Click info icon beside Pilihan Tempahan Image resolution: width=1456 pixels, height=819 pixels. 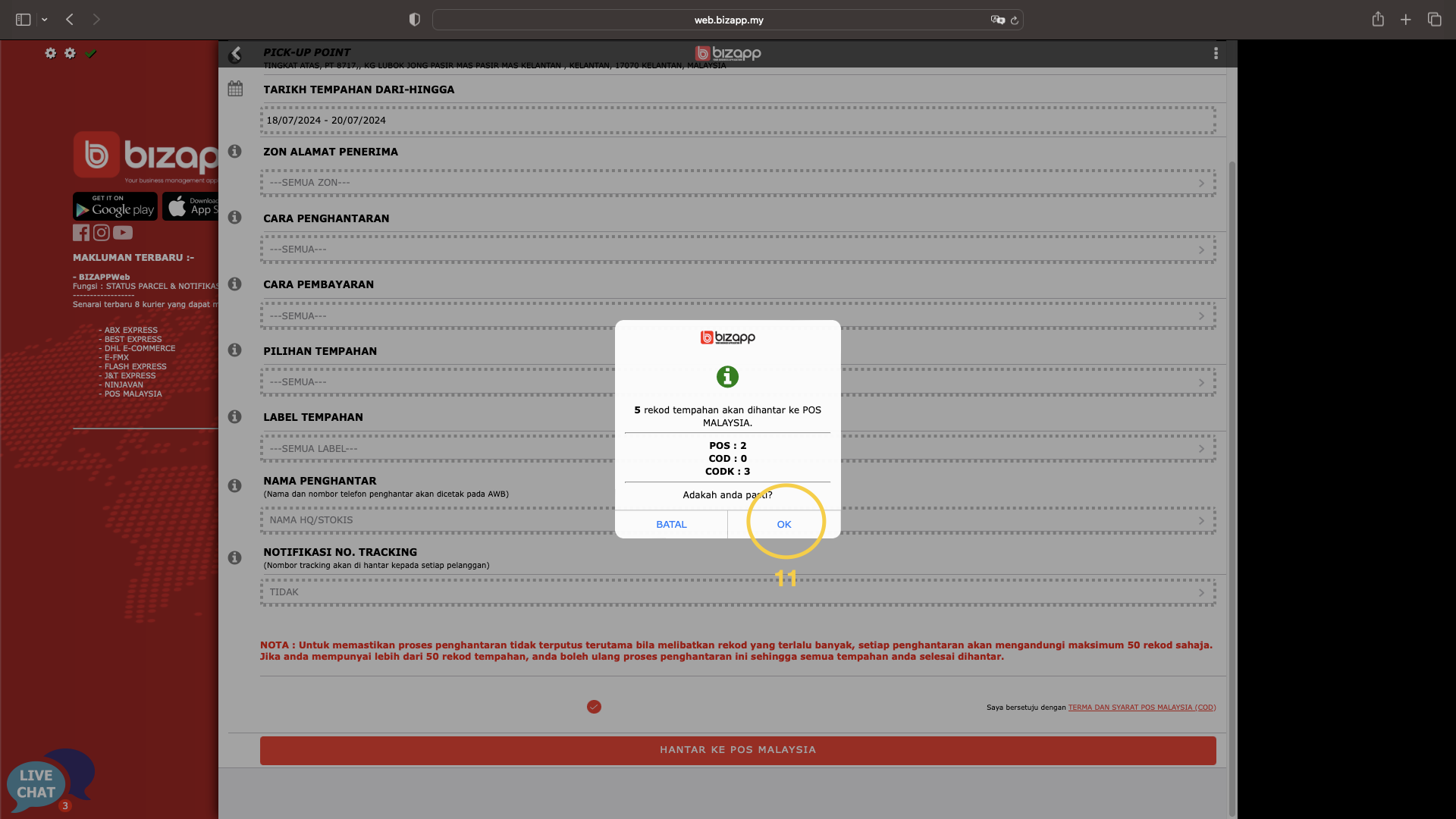point(235,350)
